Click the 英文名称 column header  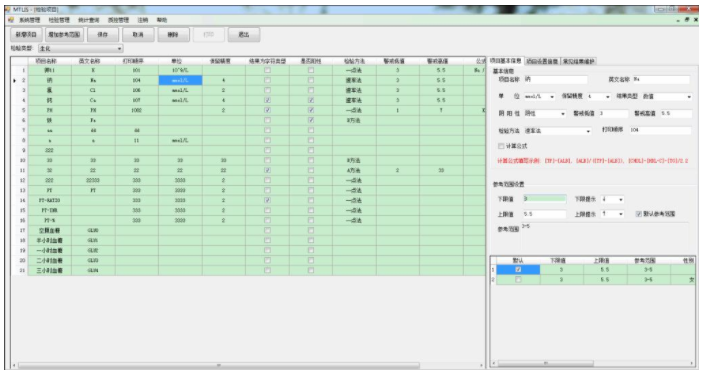(93, 61)
